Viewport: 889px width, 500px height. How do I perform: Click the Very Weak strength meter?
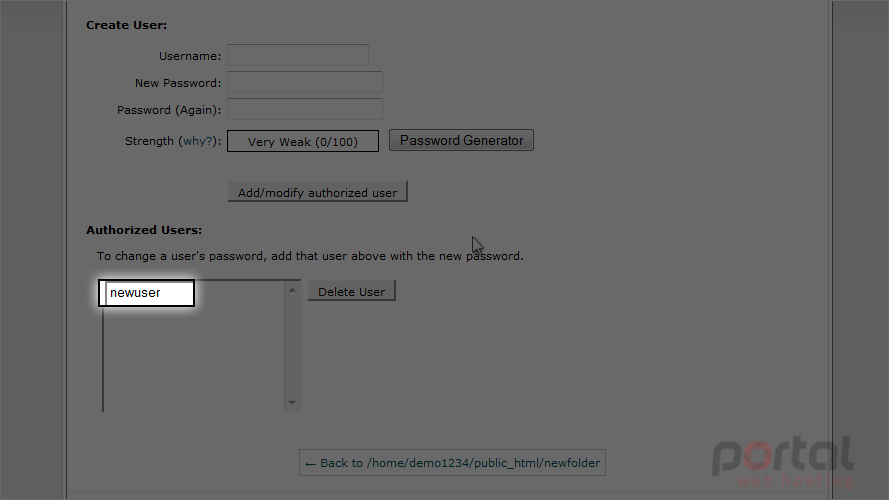(303, 141)
